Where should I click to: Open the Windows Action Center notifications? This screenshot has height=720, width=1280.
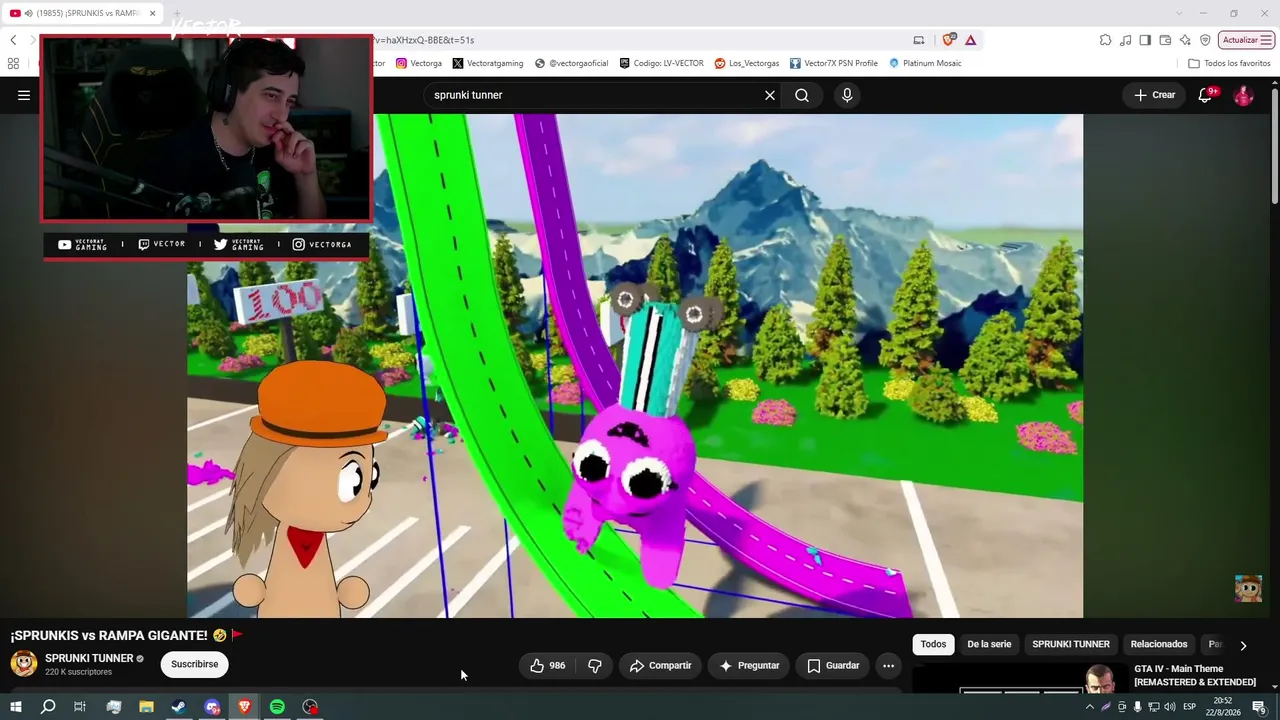[1259, 707]
